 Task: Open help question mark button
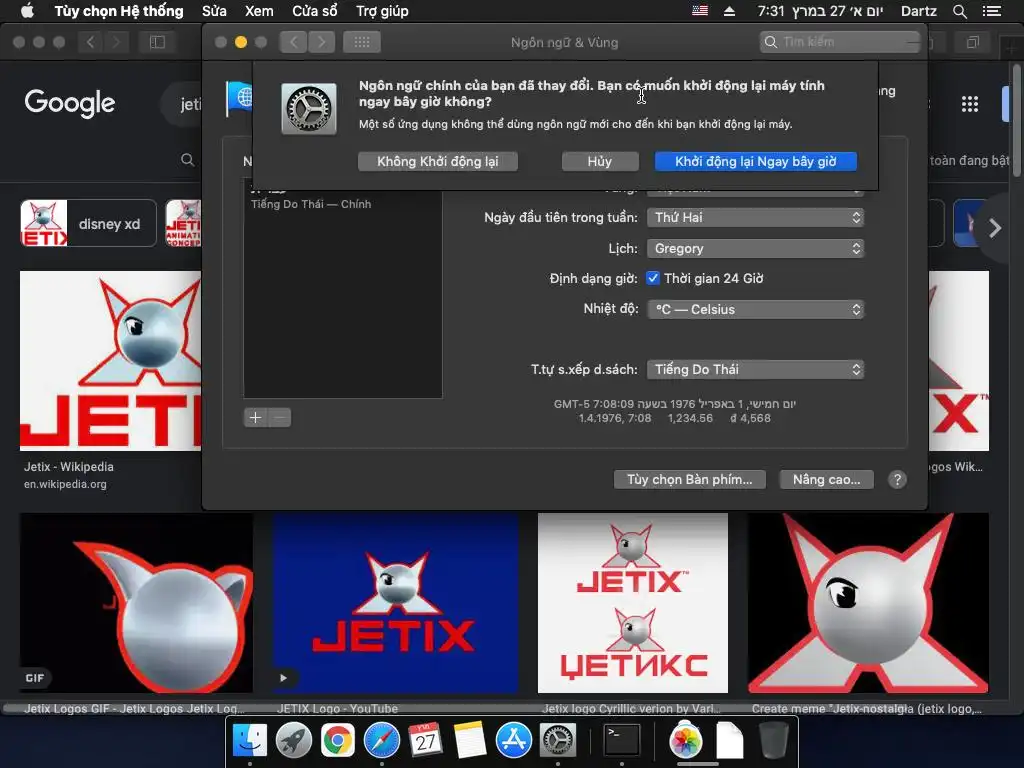click(x=897, y=480)
